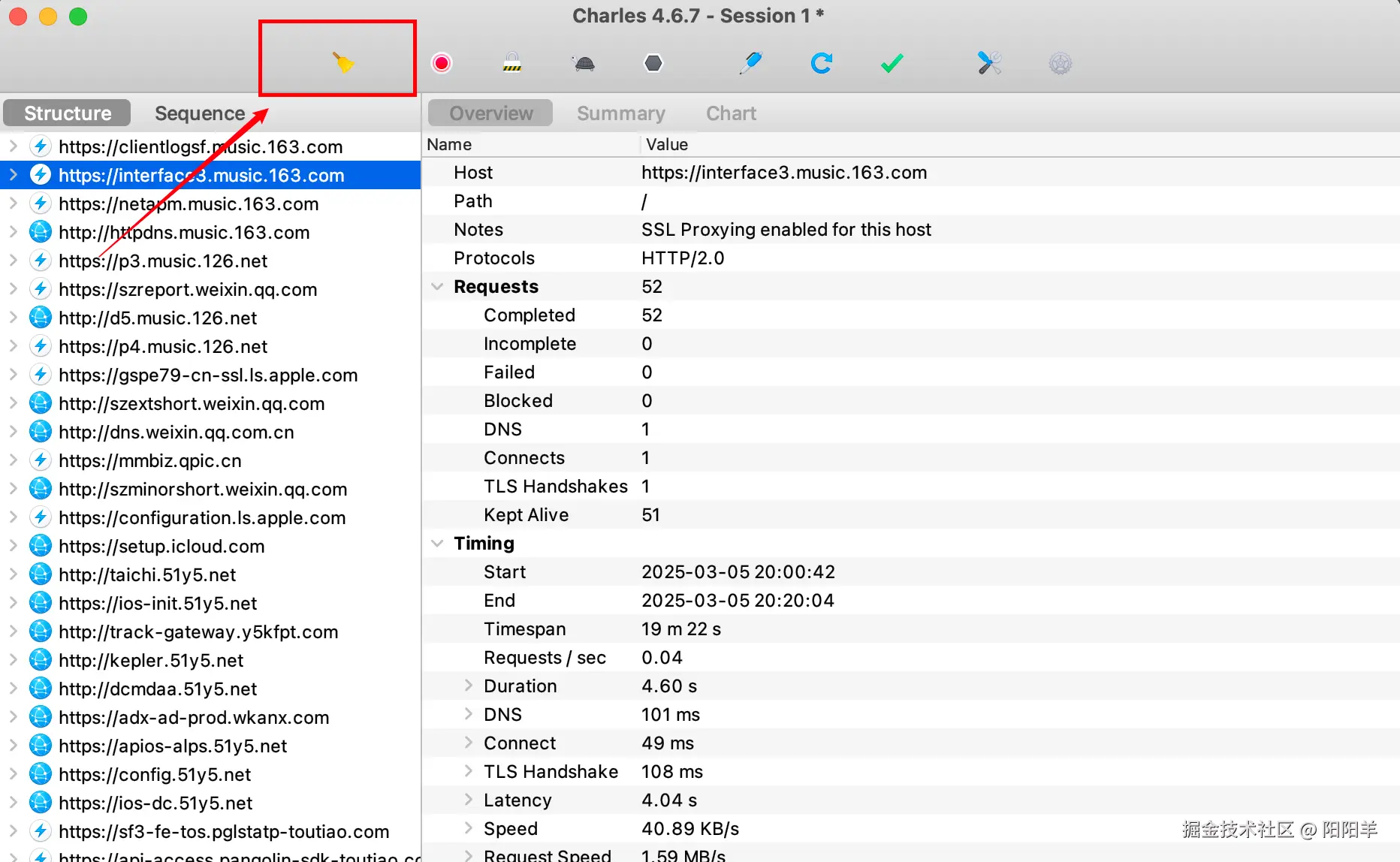Click the Kept Alive row

click(911, 514)
